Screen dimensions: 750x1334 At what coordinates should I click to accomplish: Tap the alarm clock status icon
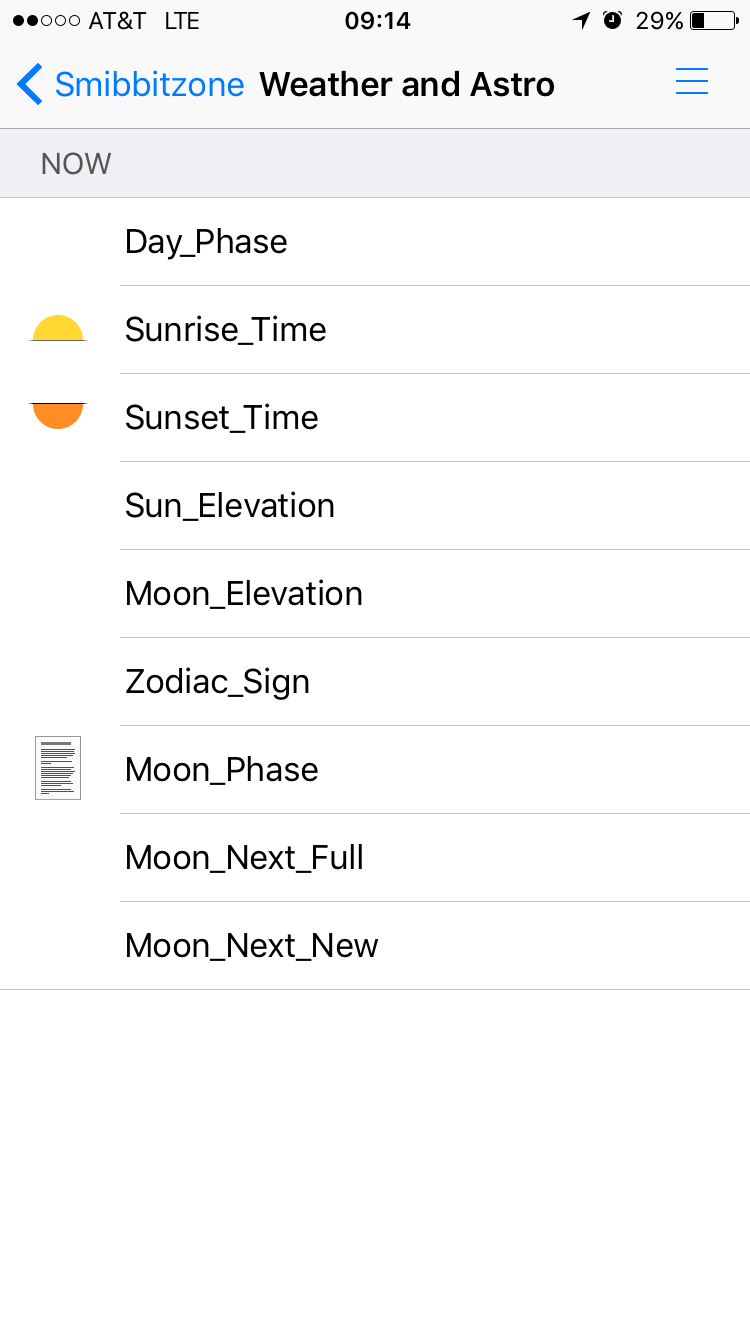coord(613,20)
